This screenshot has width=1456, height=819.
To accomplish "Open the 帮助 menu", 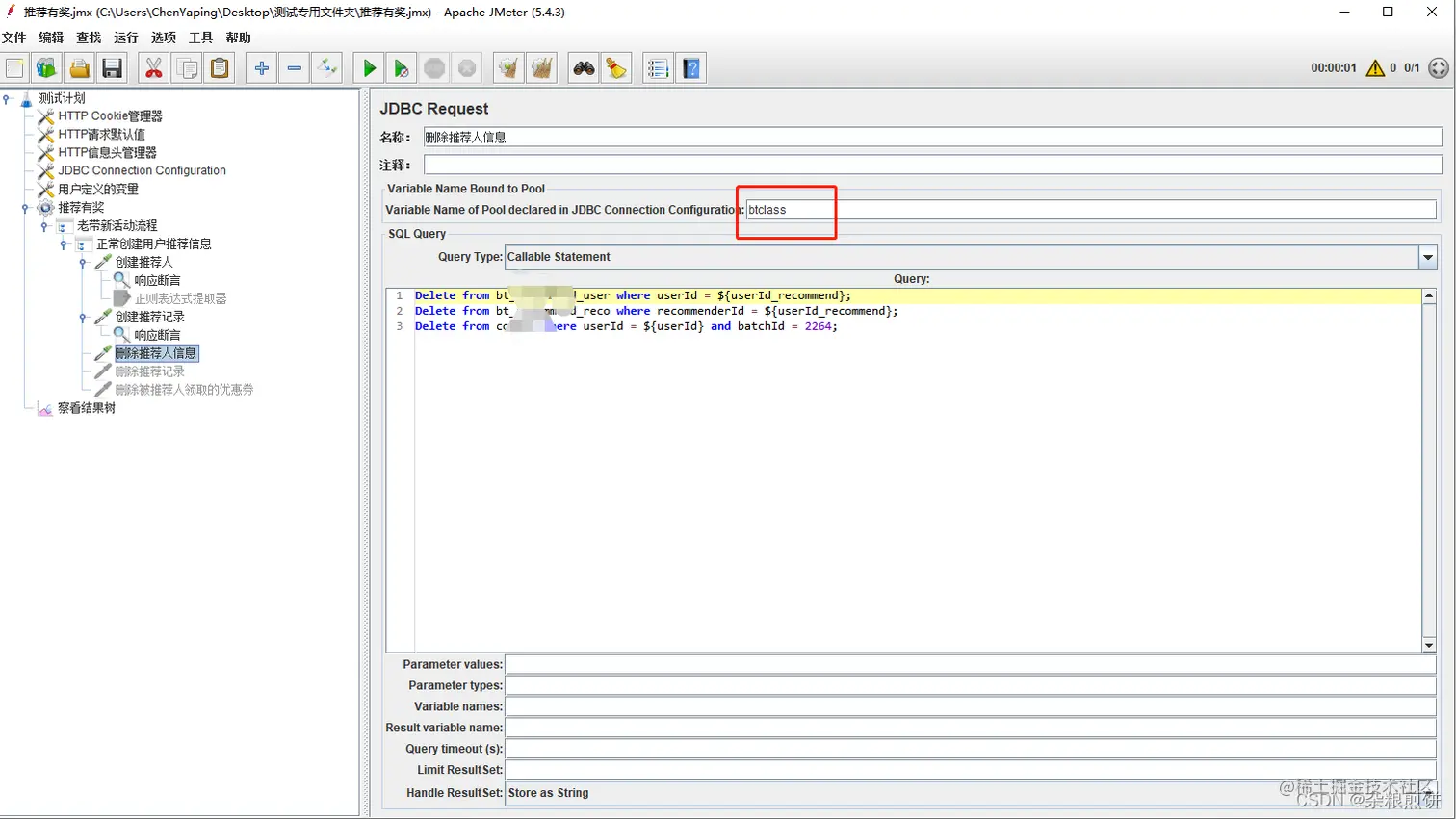I will click(x=239, y=38).
